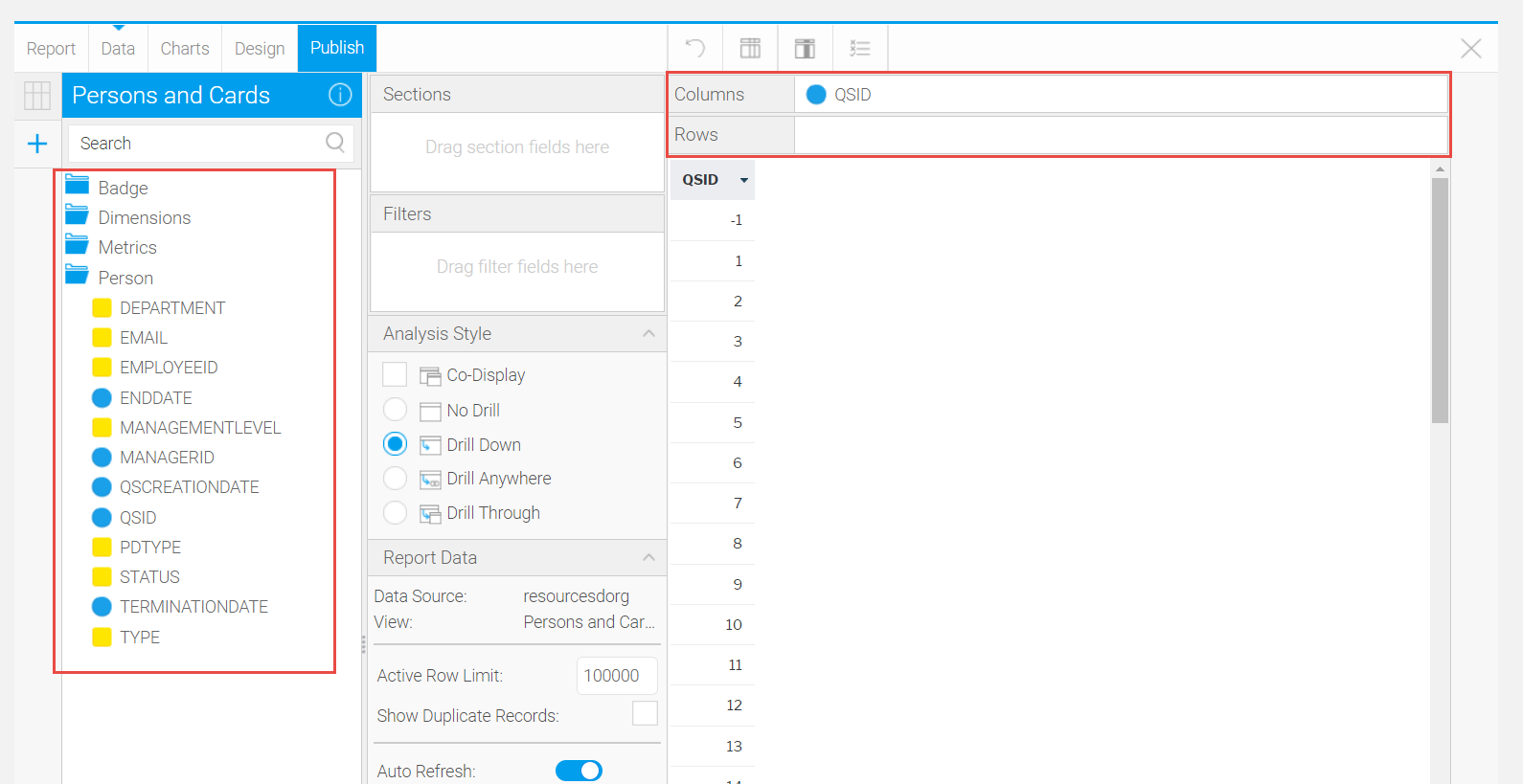The height and width of the screenshot is (784, 1523).
Task: Select the QSCREATIONDATE field
Action: [175, 486]
